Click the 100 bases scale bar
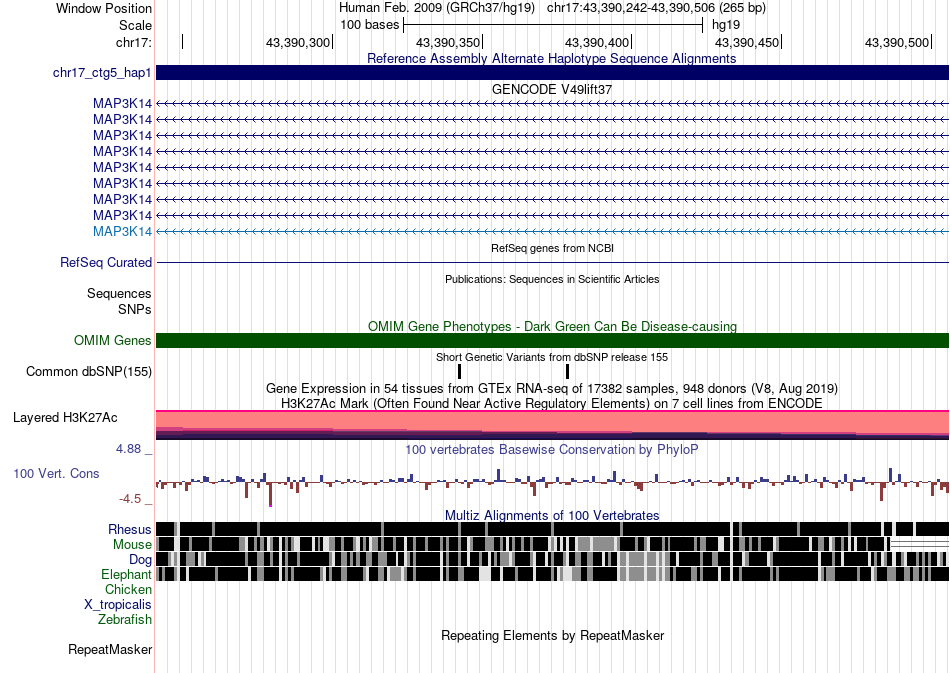950x673 pixels. click(x=553, y=25)
